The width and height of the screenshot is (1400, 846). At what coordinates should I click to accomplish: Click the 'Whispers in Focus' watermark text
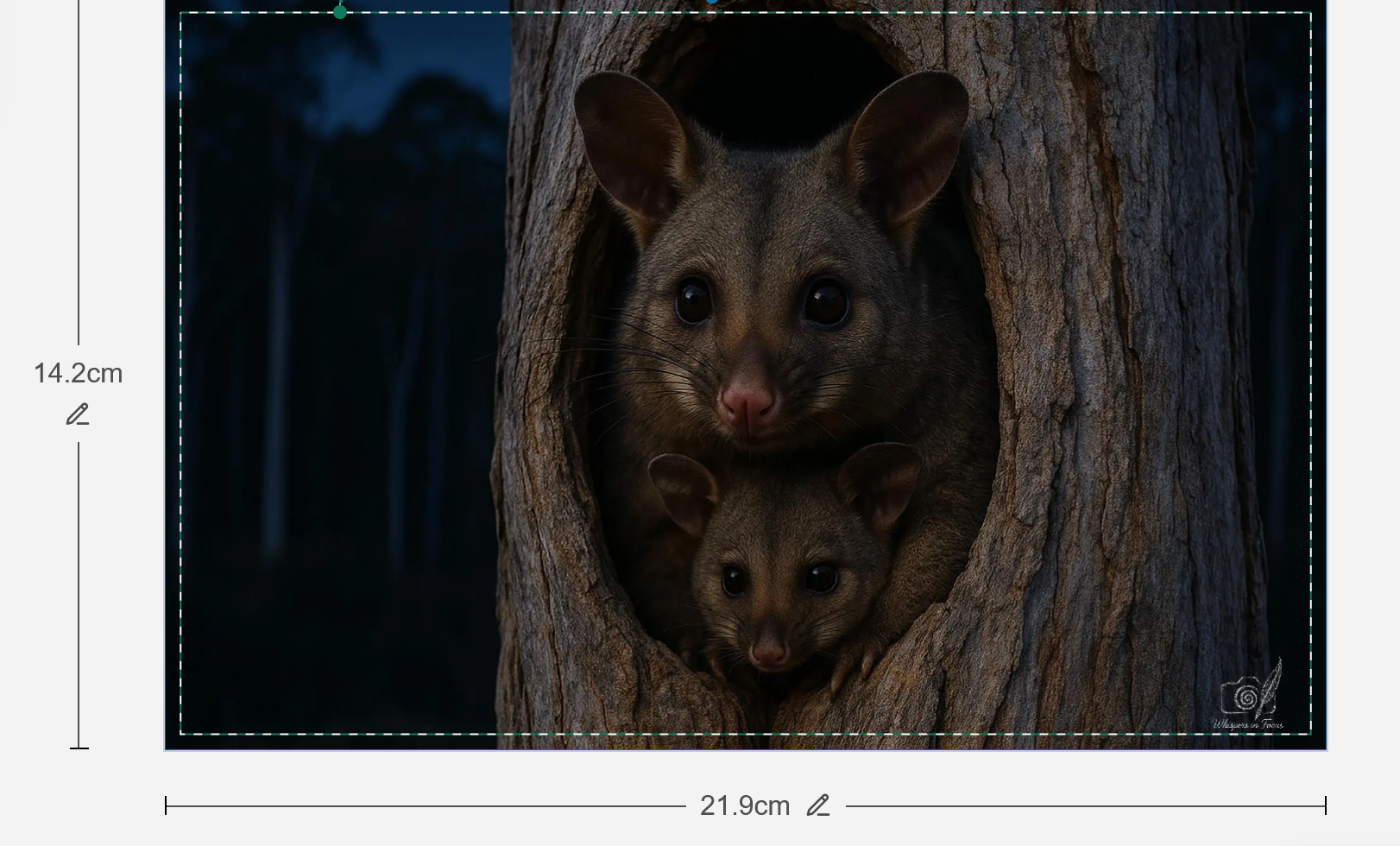1248,724
